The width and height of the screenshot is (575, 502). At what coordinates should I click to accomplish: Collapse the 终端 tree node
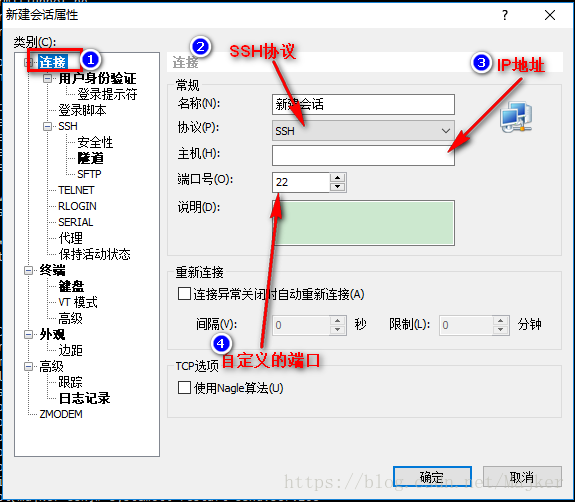[x=28, y=271]
